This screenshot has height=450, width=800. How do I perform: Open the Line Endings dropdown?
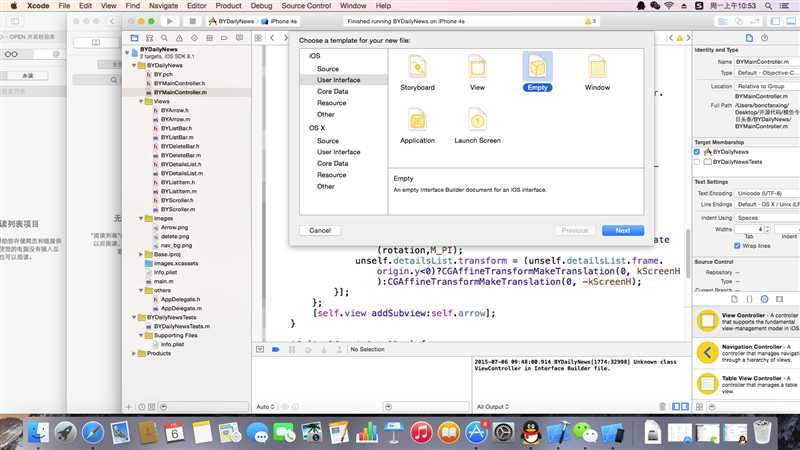click(767, 204)
